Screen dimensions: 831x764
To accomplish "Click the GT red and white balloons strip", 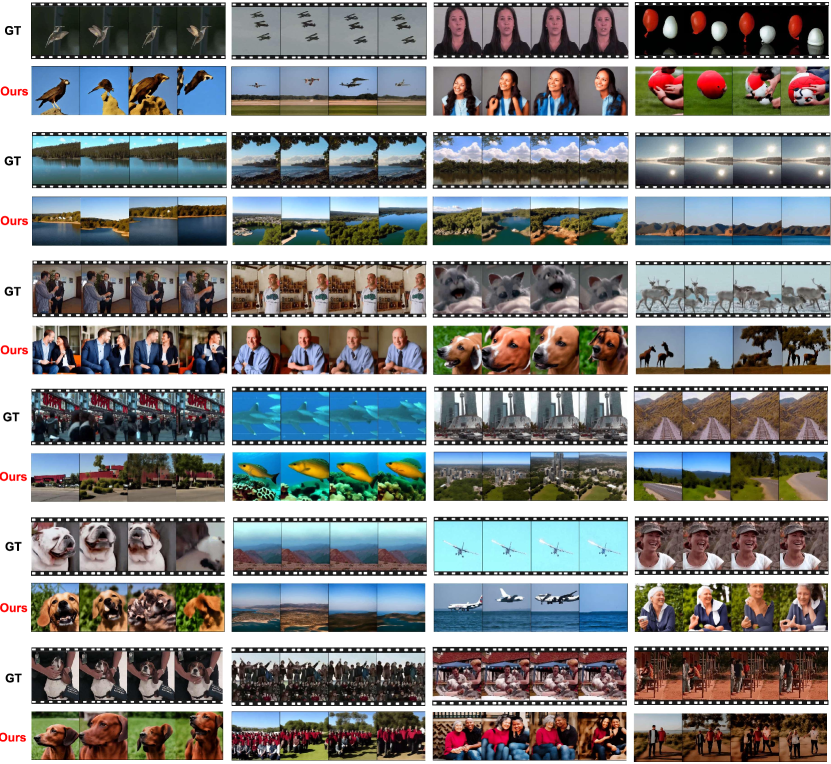I will tap(732, 31).
